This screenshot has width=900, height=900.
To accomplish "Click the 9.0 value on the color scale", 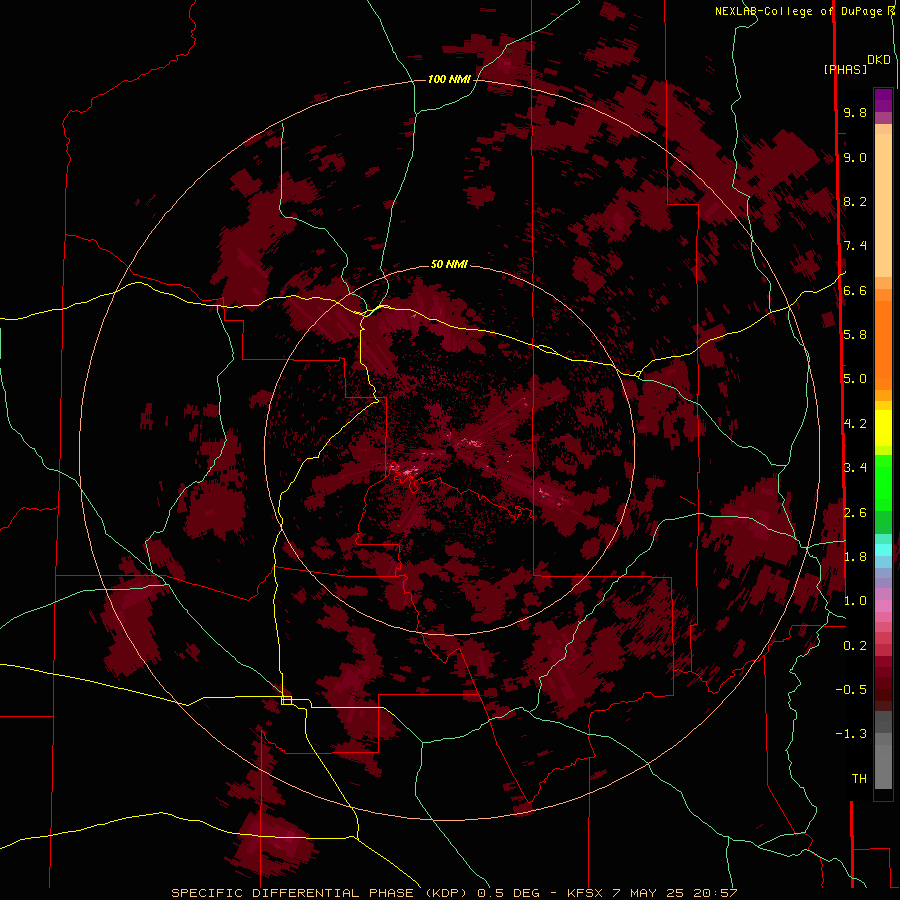I will tap(855, 157).
